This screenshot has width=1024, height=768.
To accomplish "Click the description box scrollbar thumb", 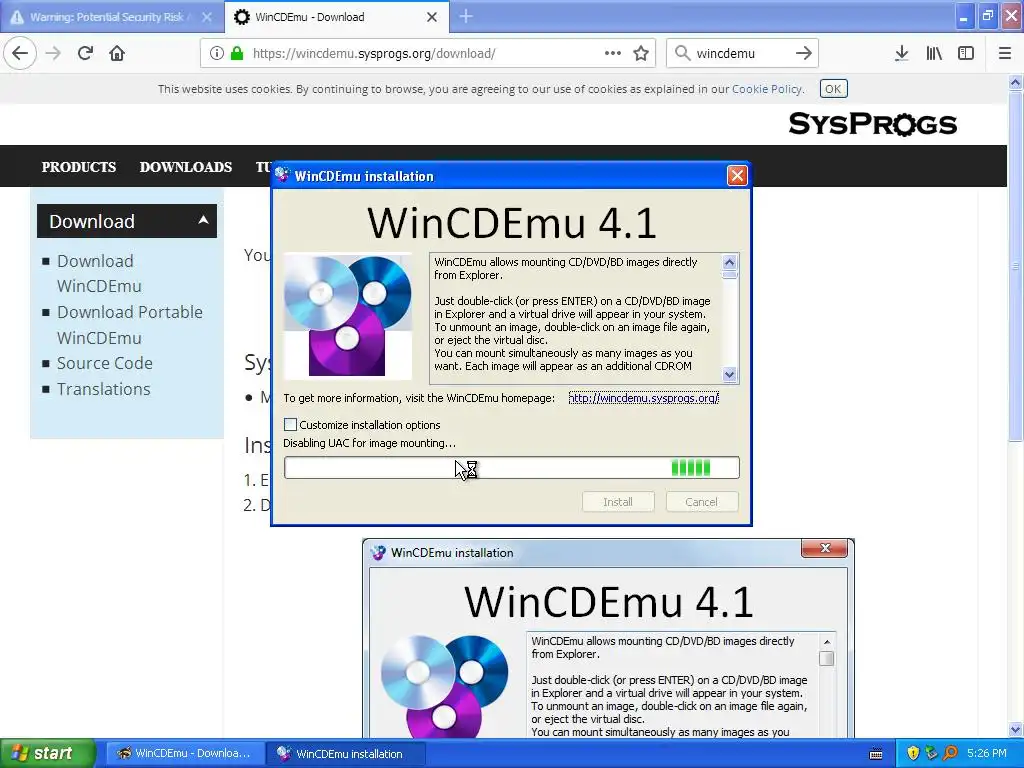I will click(729, 275).
